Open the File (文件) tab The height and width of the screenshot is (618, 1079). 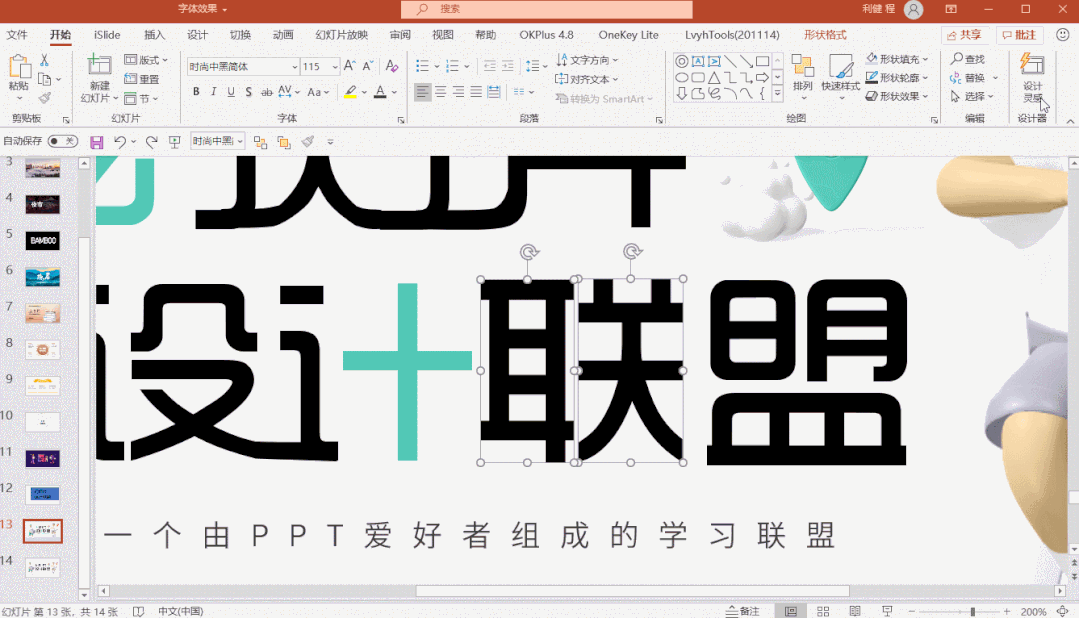pos(17,34)
